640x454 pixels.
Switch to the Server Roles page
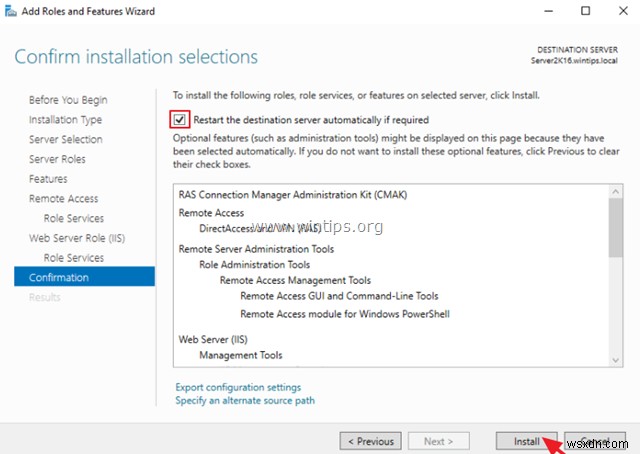point(57,159)
